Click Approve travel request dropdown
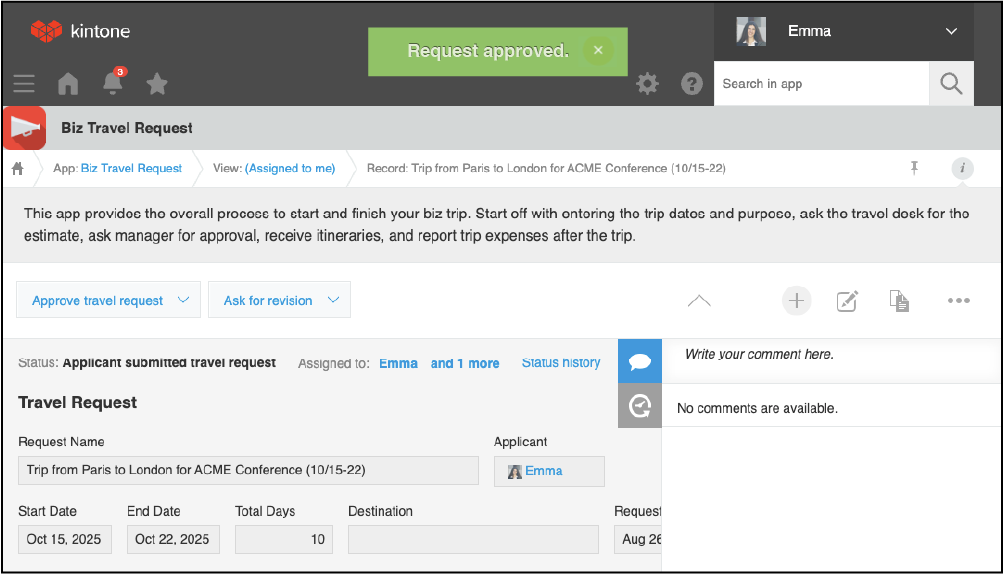The width and height of the screenshot is (1004, 574). [109, 300]
